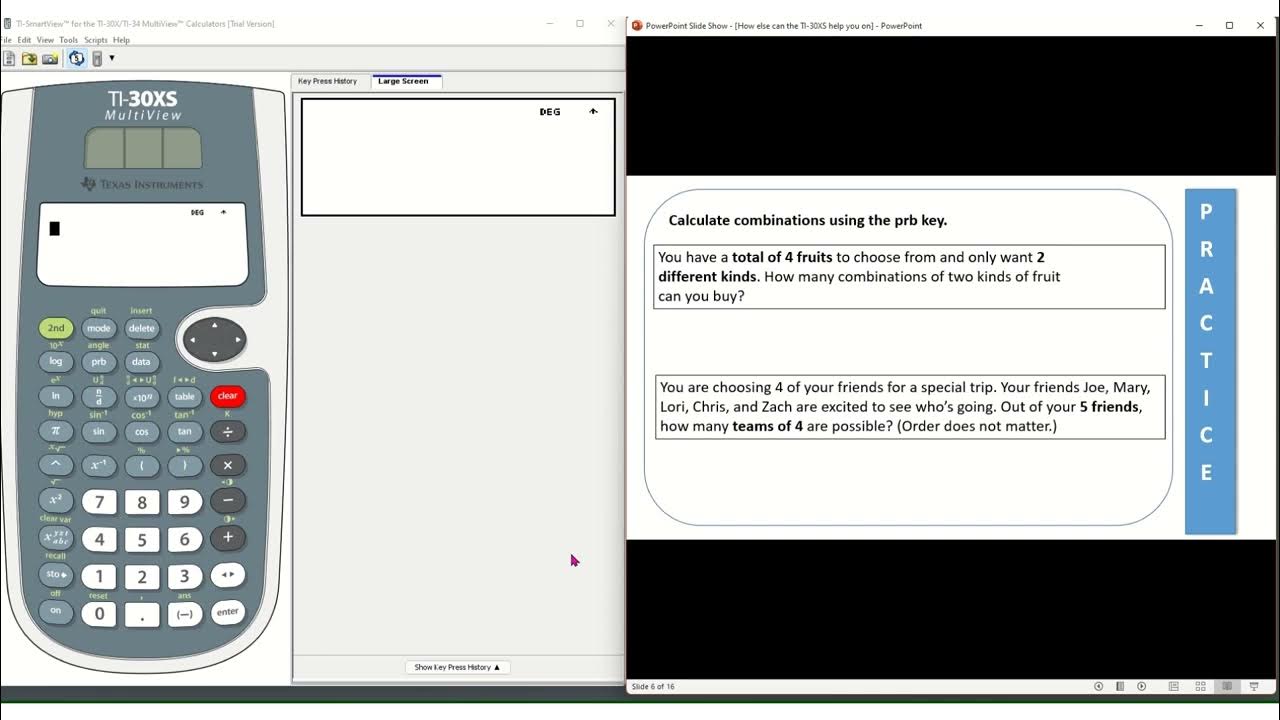This screenshot has height=720, width=1280.
Task: Click the number 9 key
Action: [185, 503]
